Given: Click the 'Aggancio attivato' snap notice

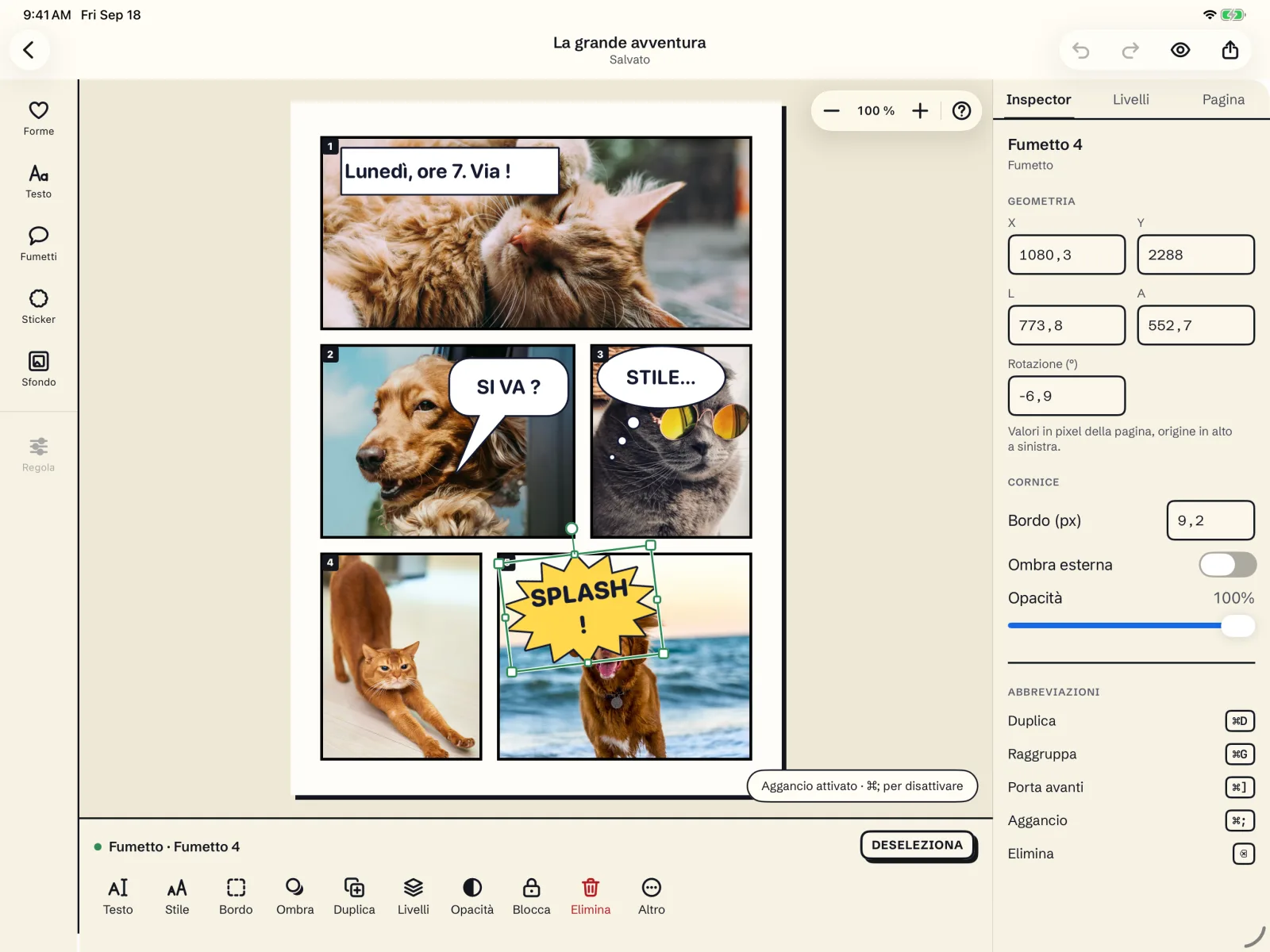Looking at the screenshot, I should [x=862, y=786].
